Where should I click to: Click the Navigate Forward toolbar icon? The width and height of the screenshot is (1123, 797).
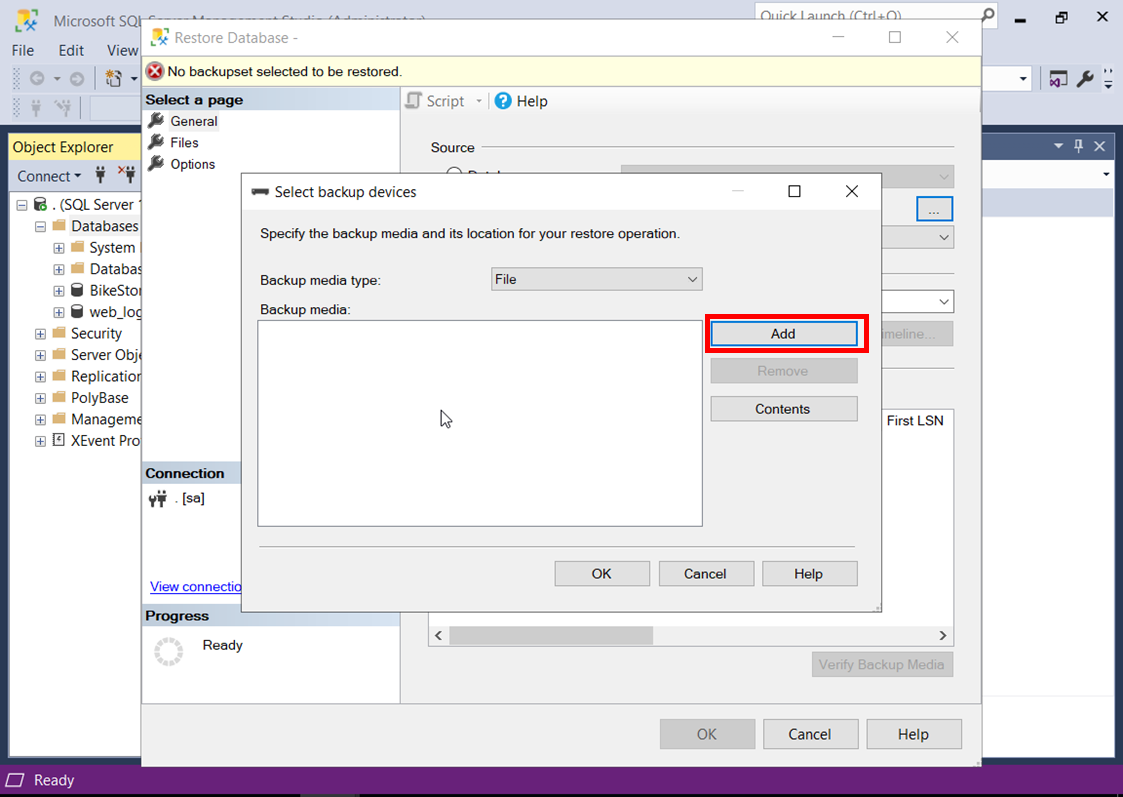pos(77,79)
